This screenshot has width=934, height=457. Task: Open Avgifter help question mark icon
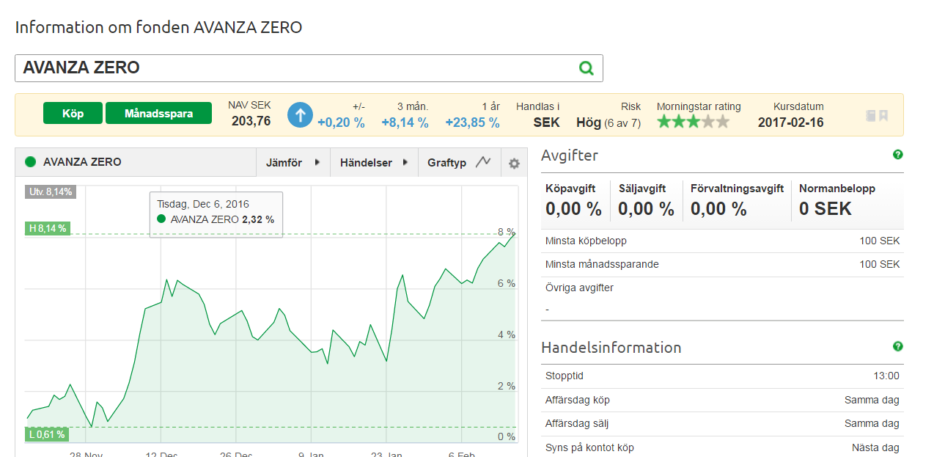898,155
